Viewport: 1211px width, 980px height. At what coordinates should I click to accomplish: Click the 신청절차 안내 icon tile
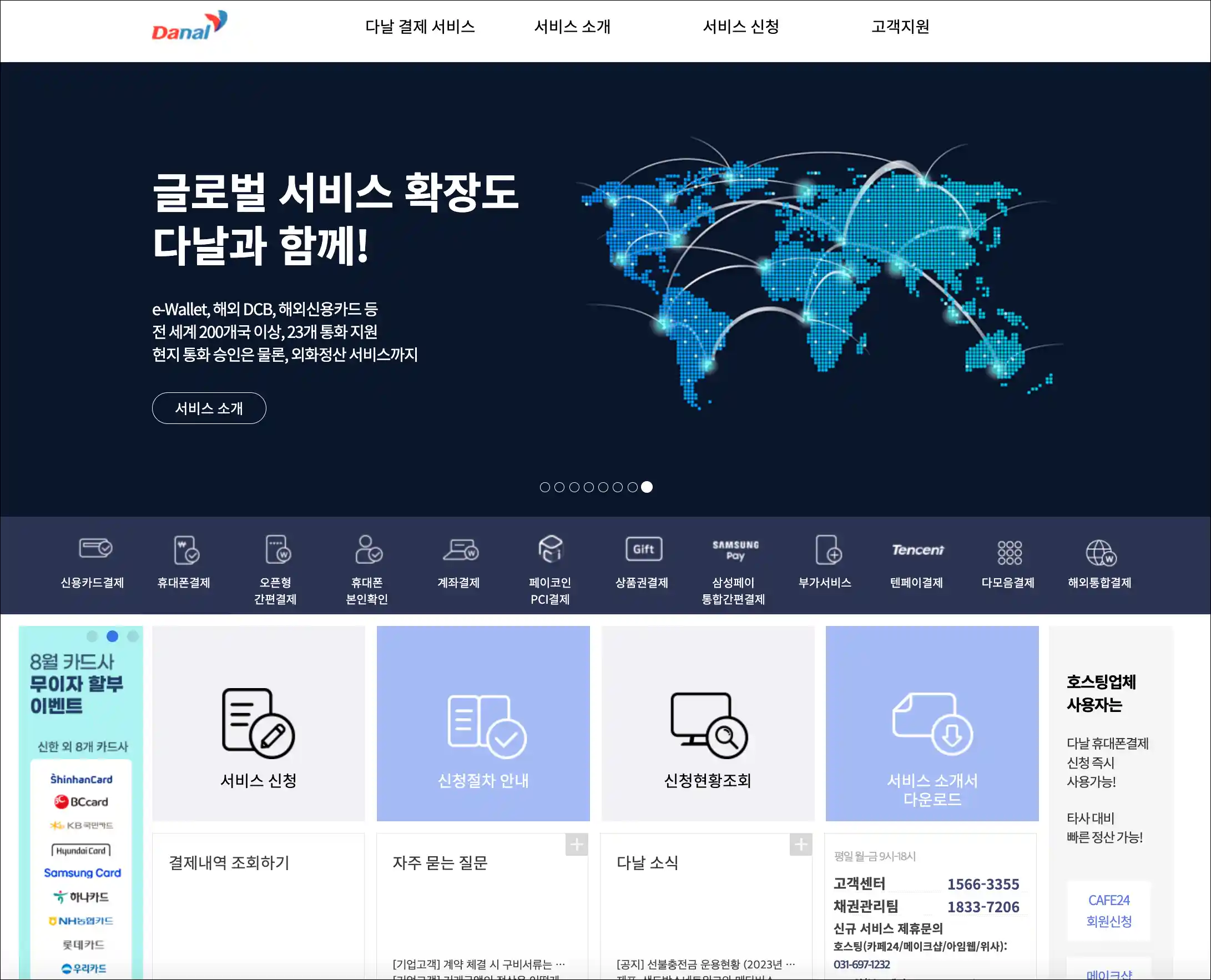point(483,723)
